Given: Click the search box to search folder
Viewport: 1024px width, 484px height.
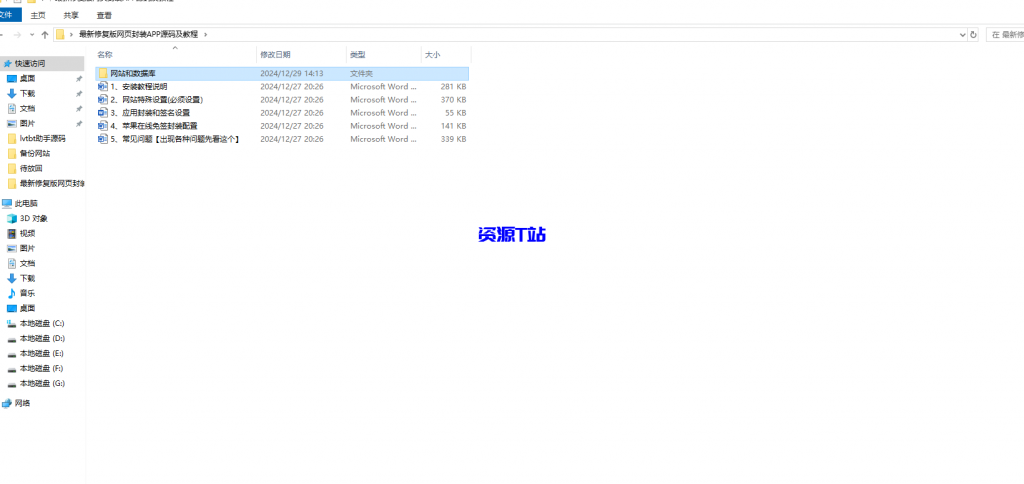Looking at the screenshot, I should pos(1005,35).
